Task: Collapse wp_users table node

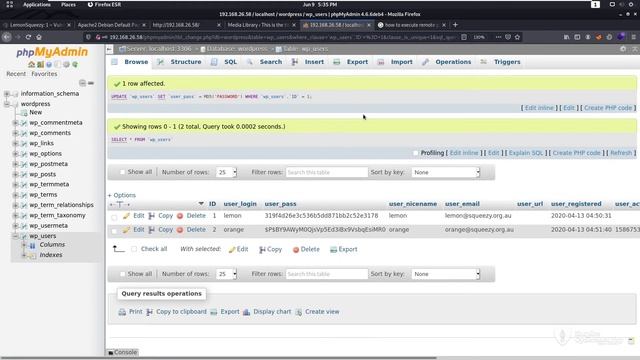Action: (15, 236)
